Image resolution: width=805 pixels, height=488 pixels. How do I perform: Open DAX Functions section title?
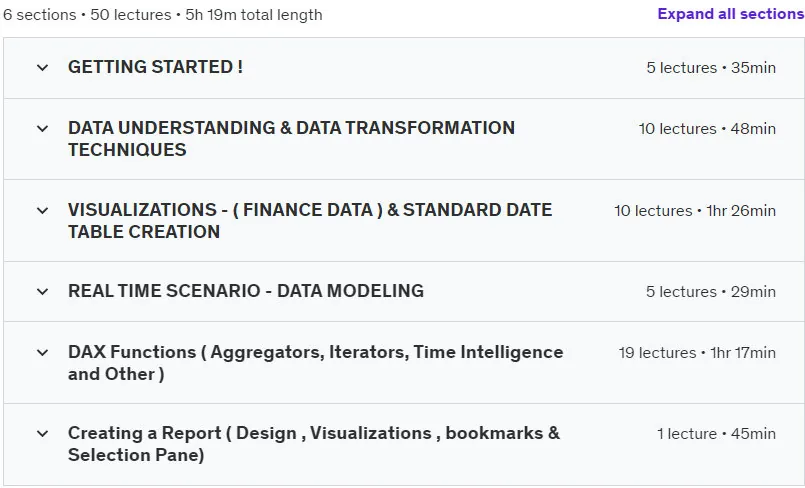click(315, 363)
